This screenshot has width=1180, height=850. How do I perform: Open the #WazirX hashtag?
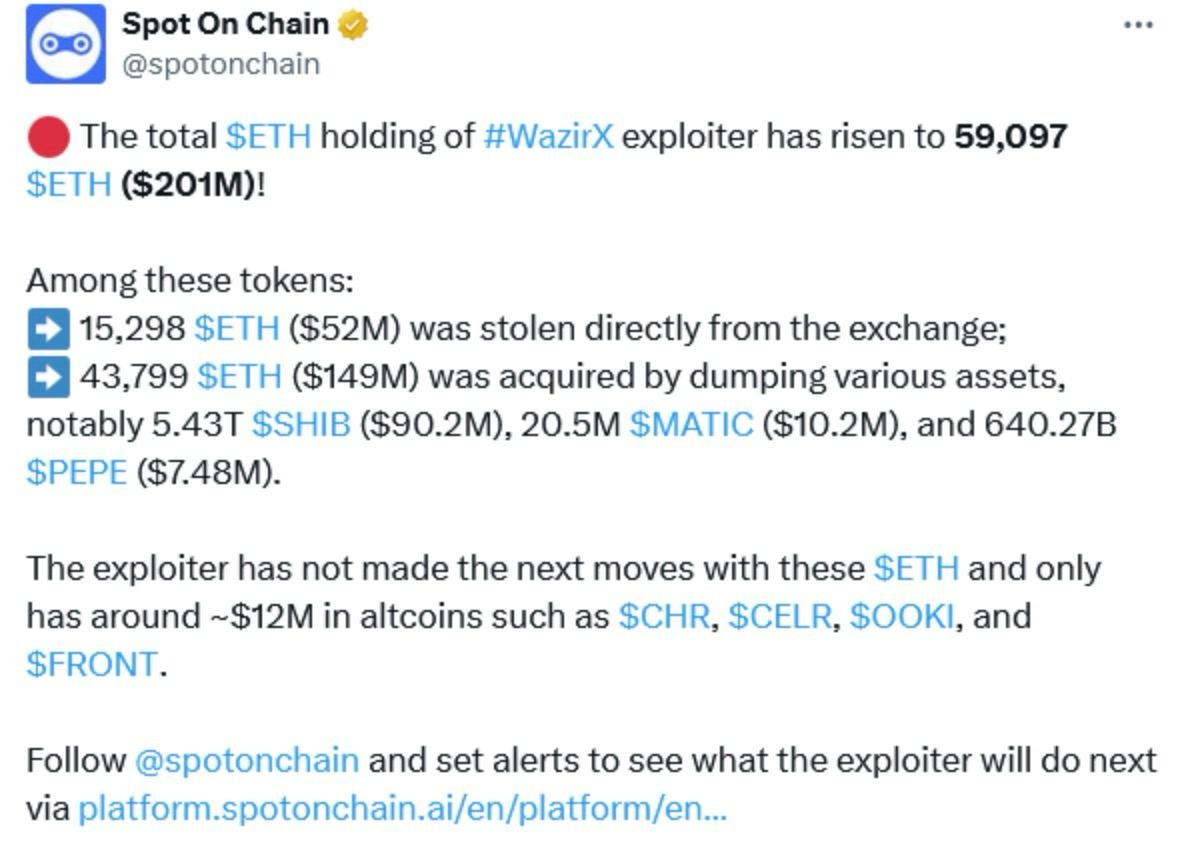[x=547, y=136]
